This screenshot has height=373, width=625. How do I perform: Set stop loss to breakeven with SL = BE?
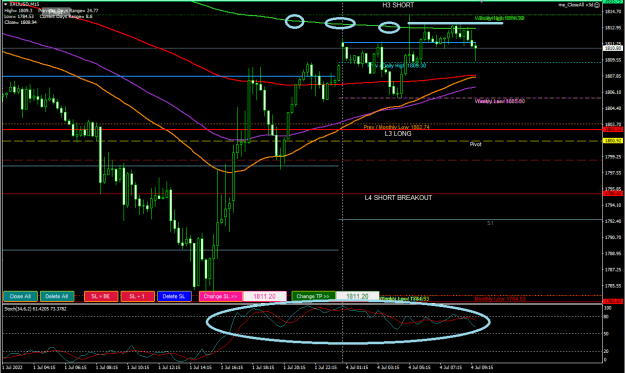101,296
